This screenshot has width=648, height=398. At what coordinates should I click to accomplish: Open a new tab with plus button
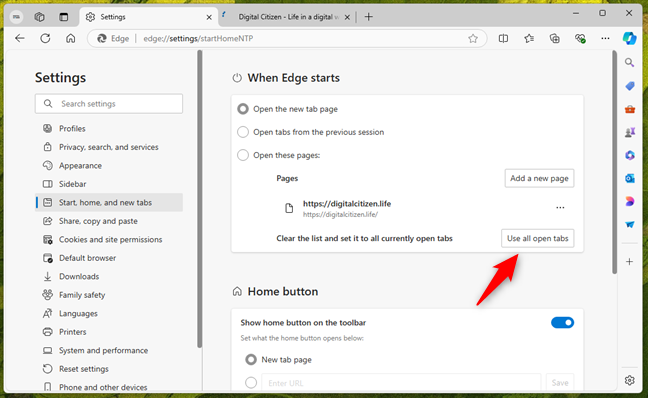tap(369, 17)
